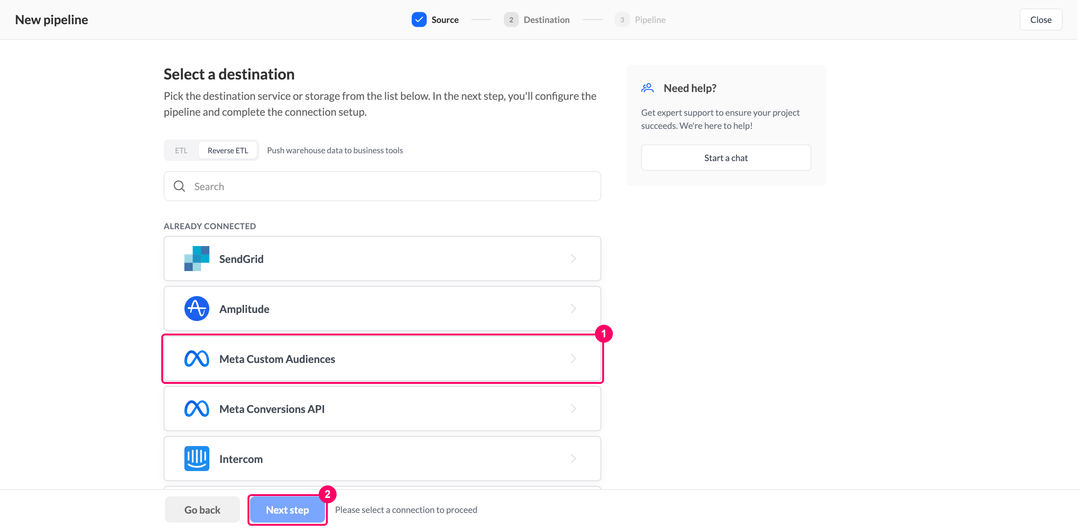
Task: Select the Amplitude destination name
Action: pos(244,309)
